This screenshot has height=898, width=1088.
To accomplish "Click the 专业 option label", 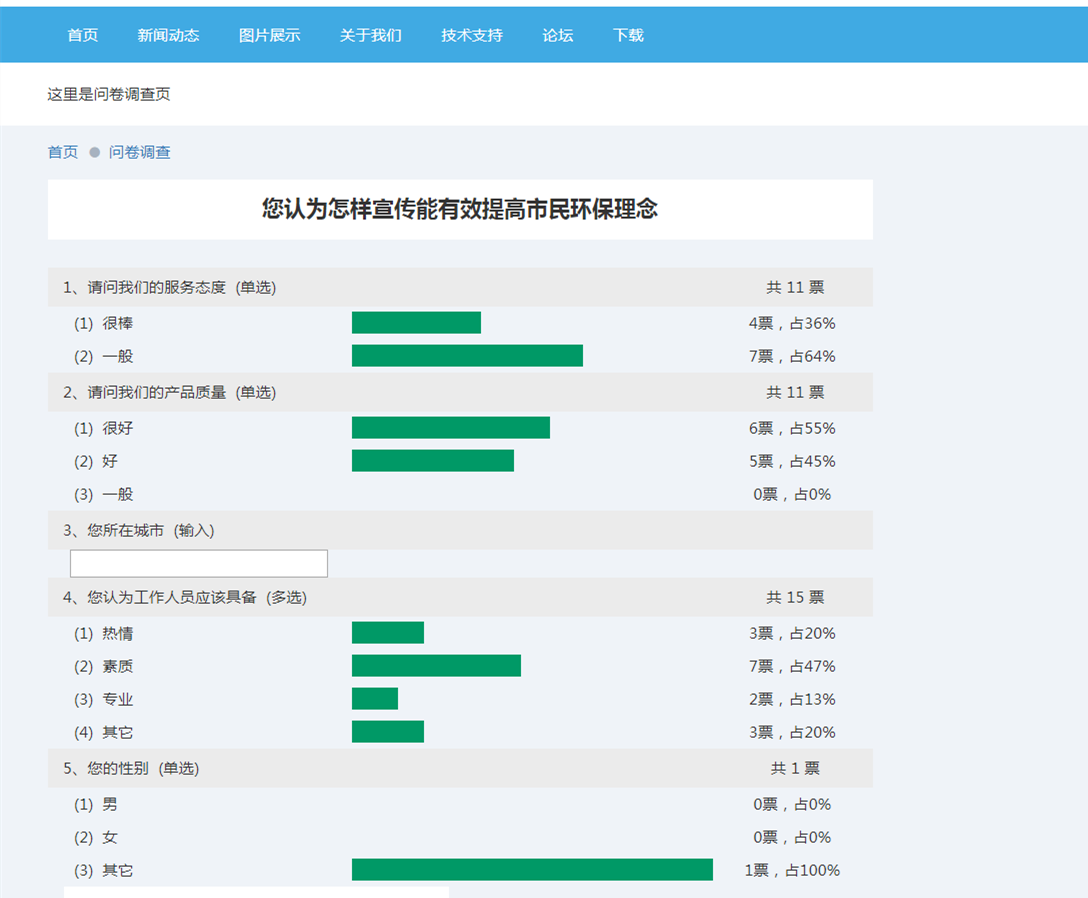I will (x=118, y=700).
